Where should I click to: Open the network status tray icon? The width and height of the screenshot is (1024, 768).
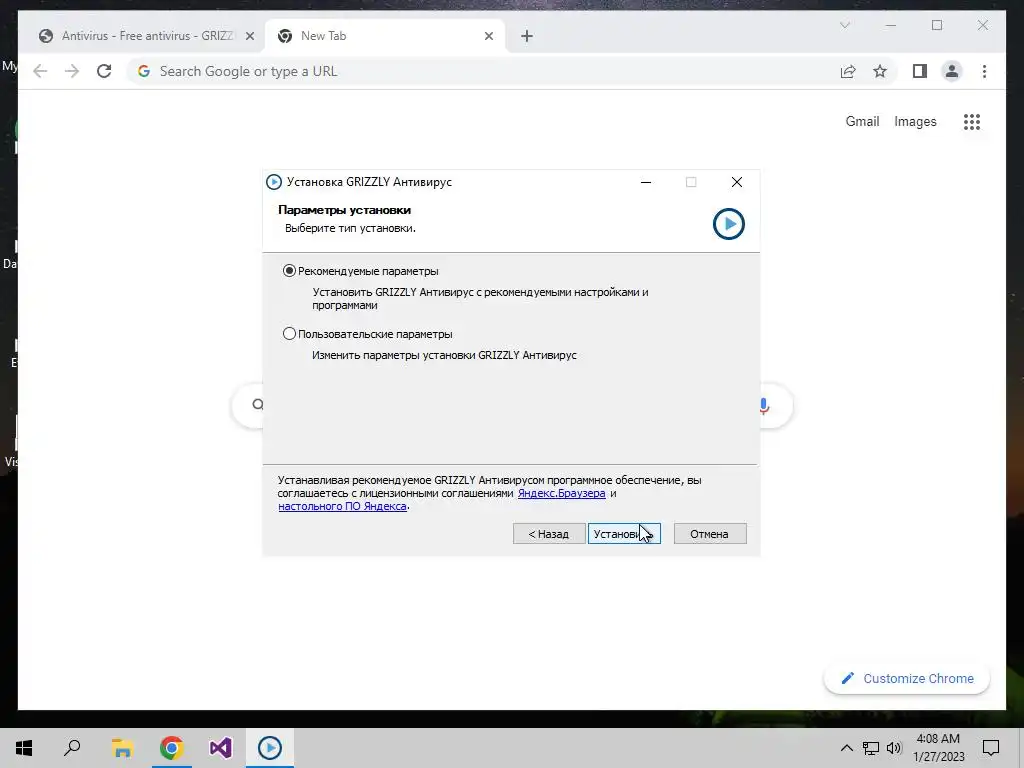pos(871,748)
